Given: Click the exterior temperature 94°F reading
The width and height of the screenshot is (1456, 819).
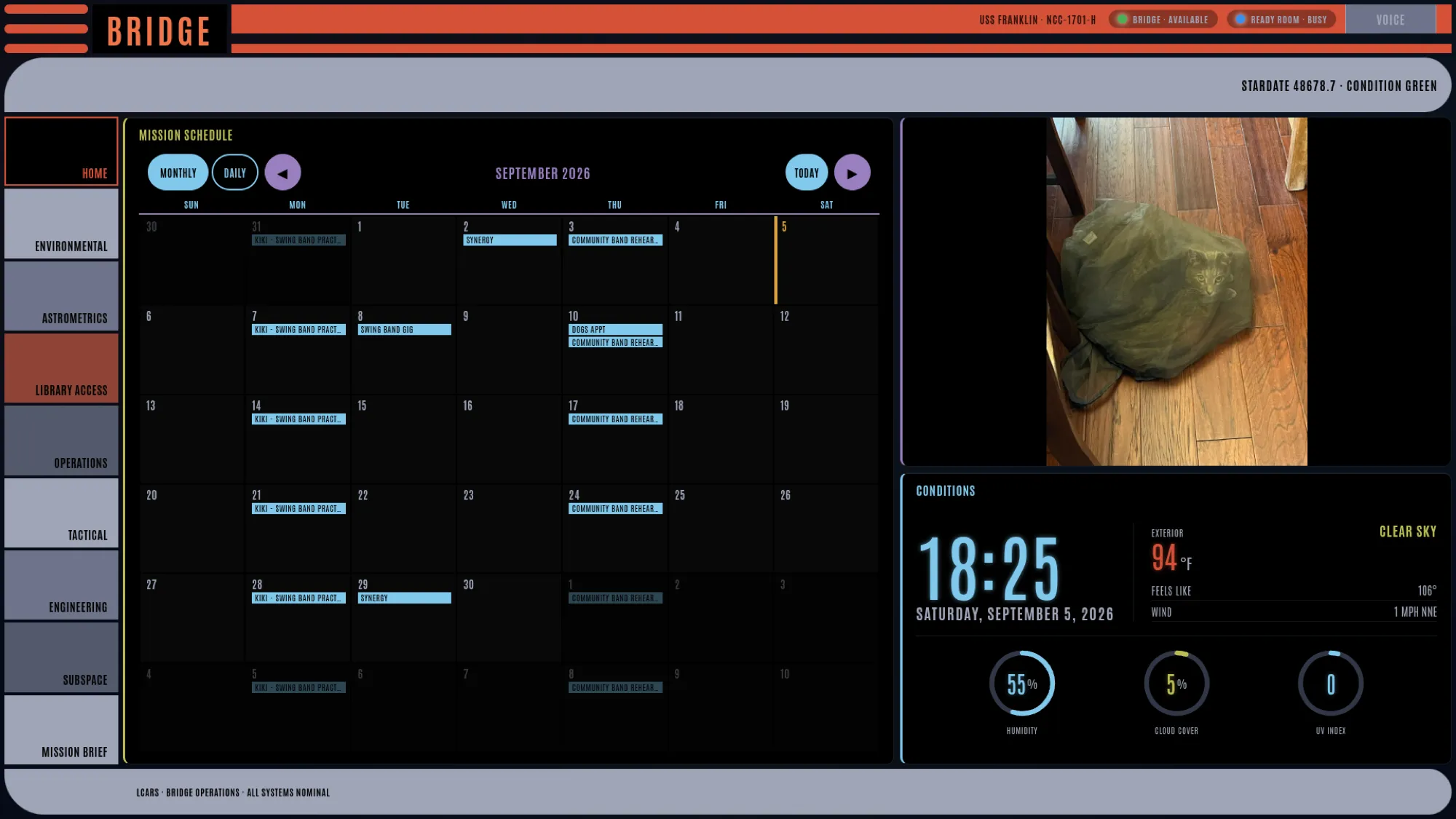Looking at the screenshot, I should coord(1171,558).
